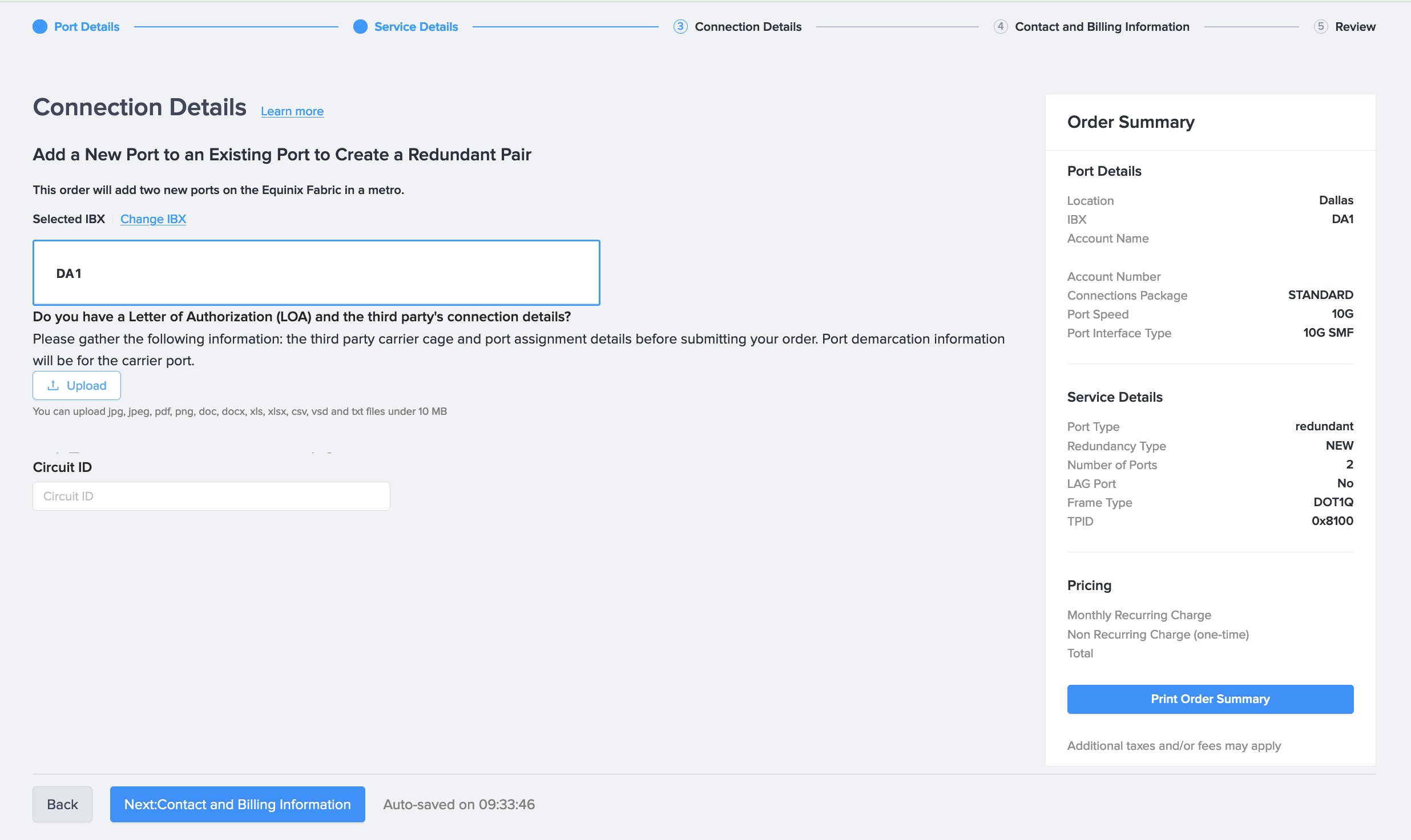Click the Redundancy Type NEW value
The height and width of the screenshot is (840, 1411).
1339,446
